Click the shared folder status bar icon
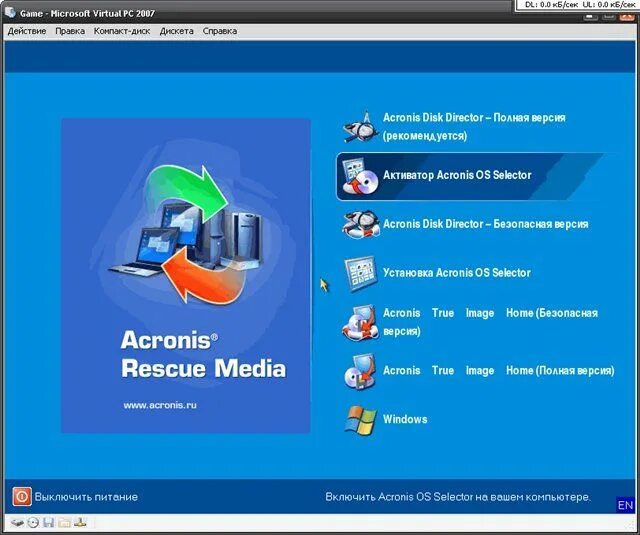This screenshot has height=535, width=640. click(64, 522)
